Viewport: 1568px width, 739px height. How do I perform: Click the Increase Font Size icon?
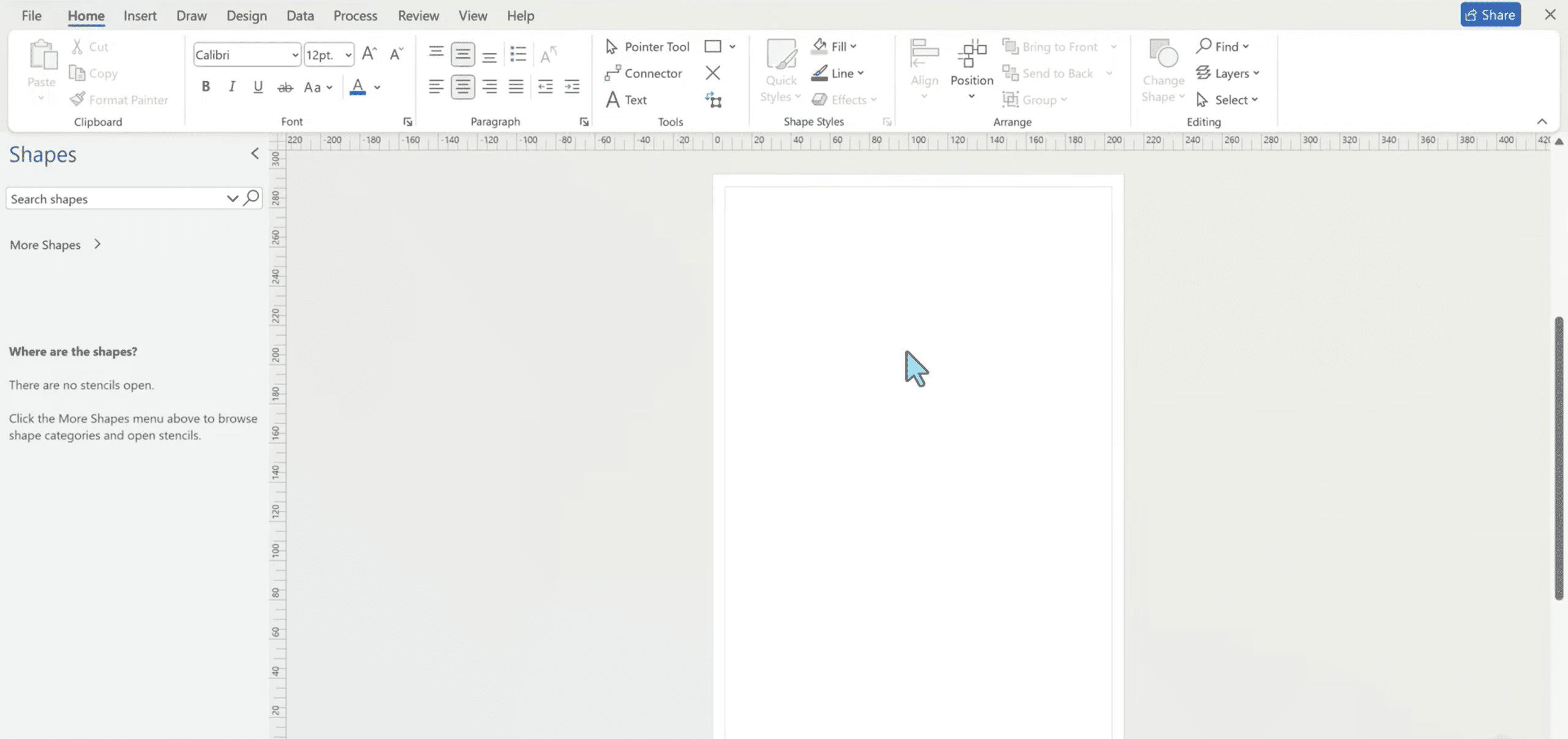369,55
